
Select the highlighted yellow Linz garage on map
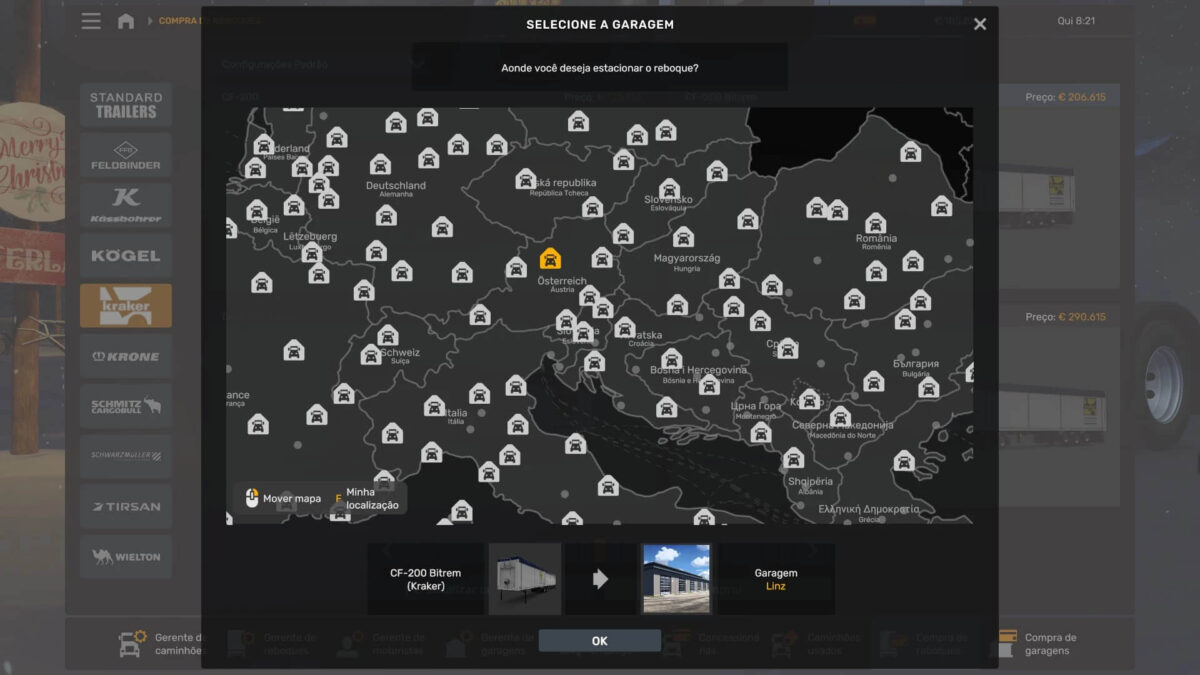[x=550, y=259]
